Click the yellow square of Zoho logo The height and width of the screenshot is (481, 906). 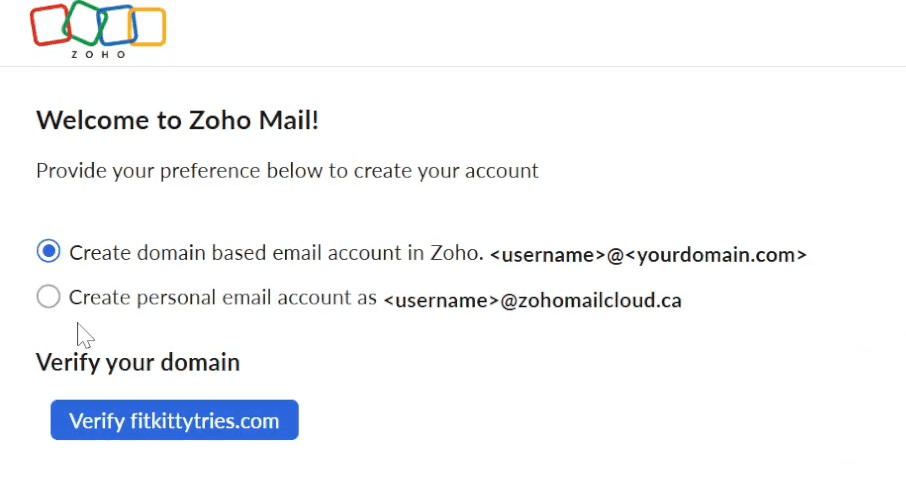coord(147,27)
